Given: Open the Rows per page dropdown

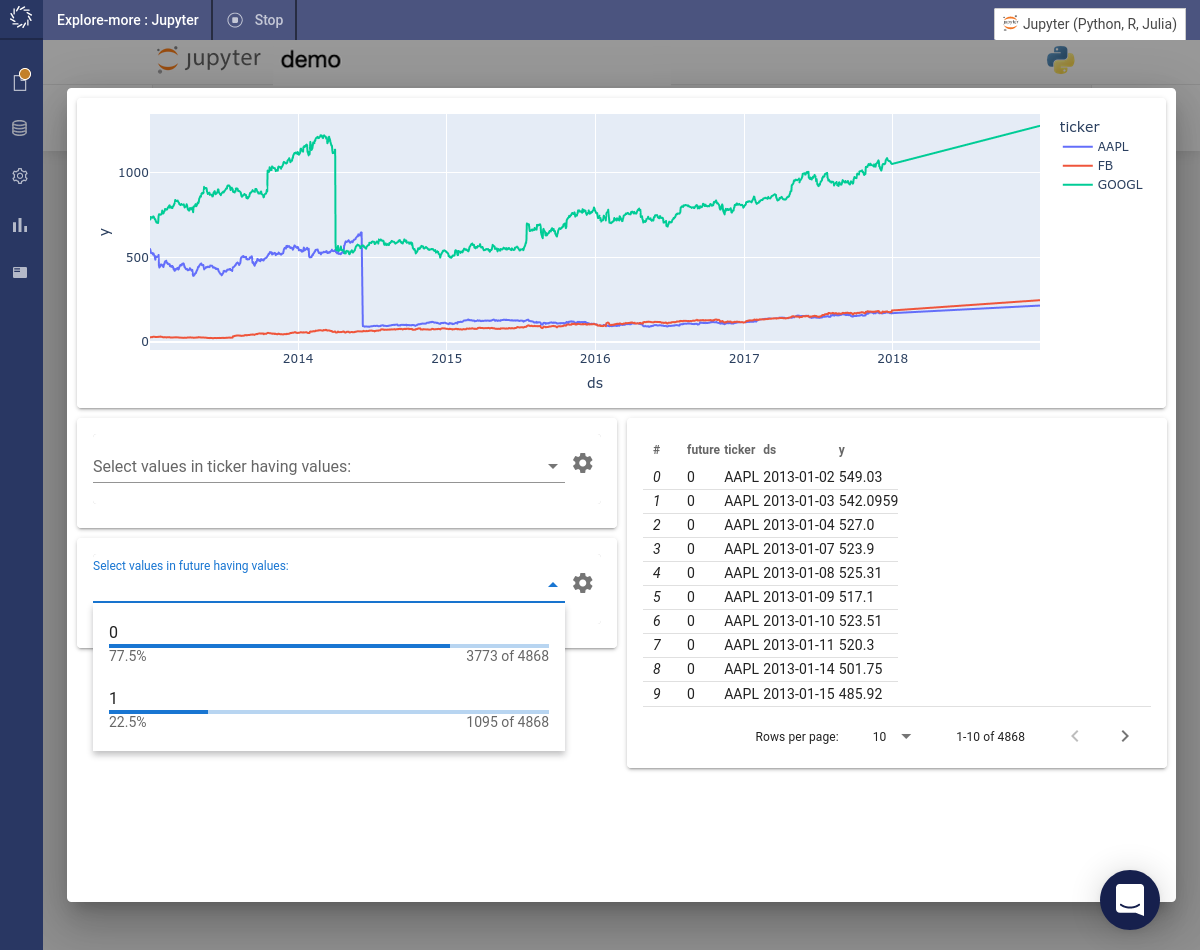Looking at the screenshot, I should point(892,736).
